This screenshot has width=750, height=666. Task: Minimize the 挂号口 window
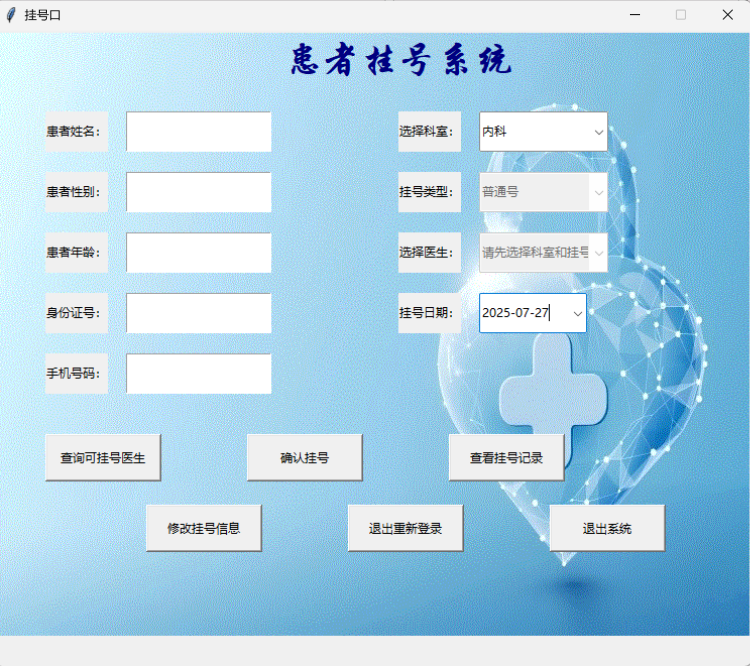635,15
